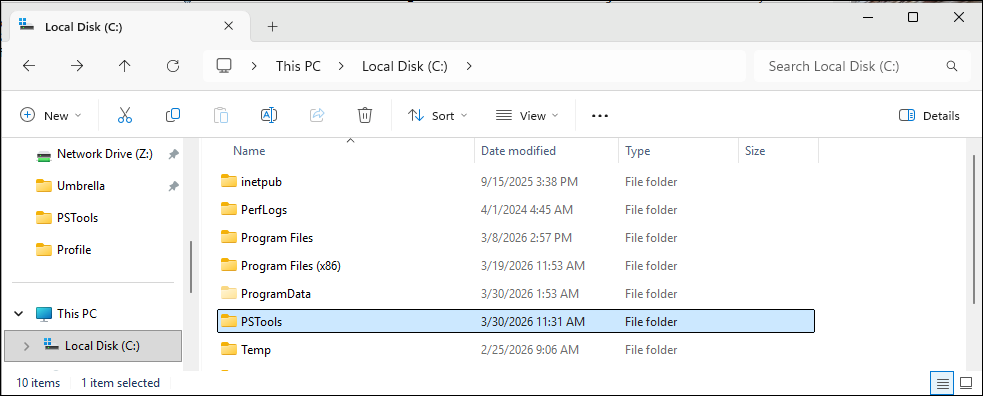Click '10 items' in status bar
Viewport: 983px width, 396px height.
pyautogui.click(x=38, y=383)
